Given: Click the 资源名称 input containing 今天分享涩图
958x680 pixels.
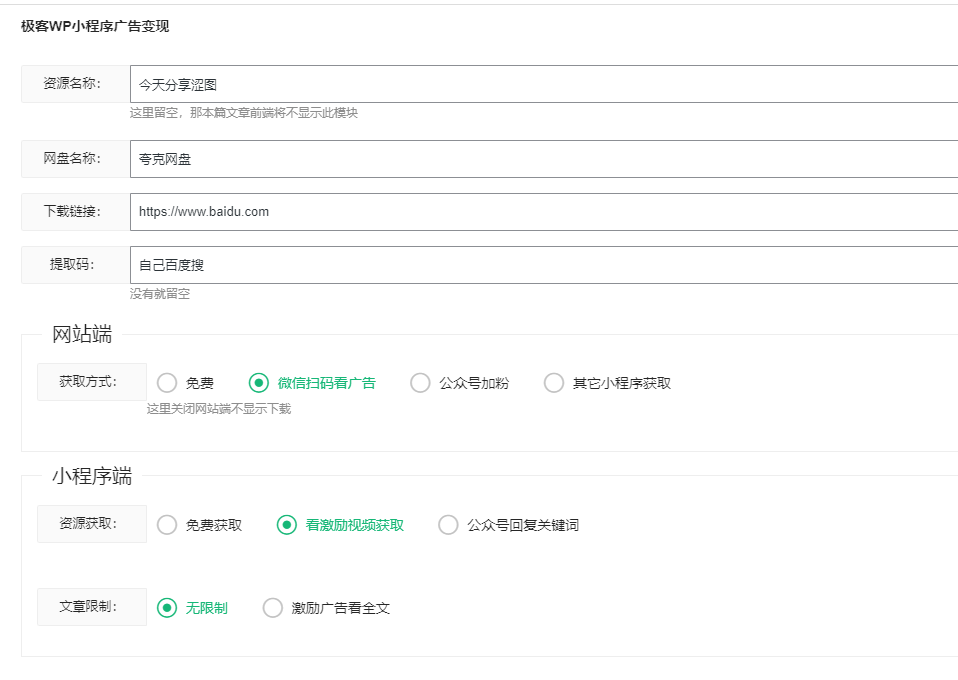Looking at the screenshot, I should point(400,83).
